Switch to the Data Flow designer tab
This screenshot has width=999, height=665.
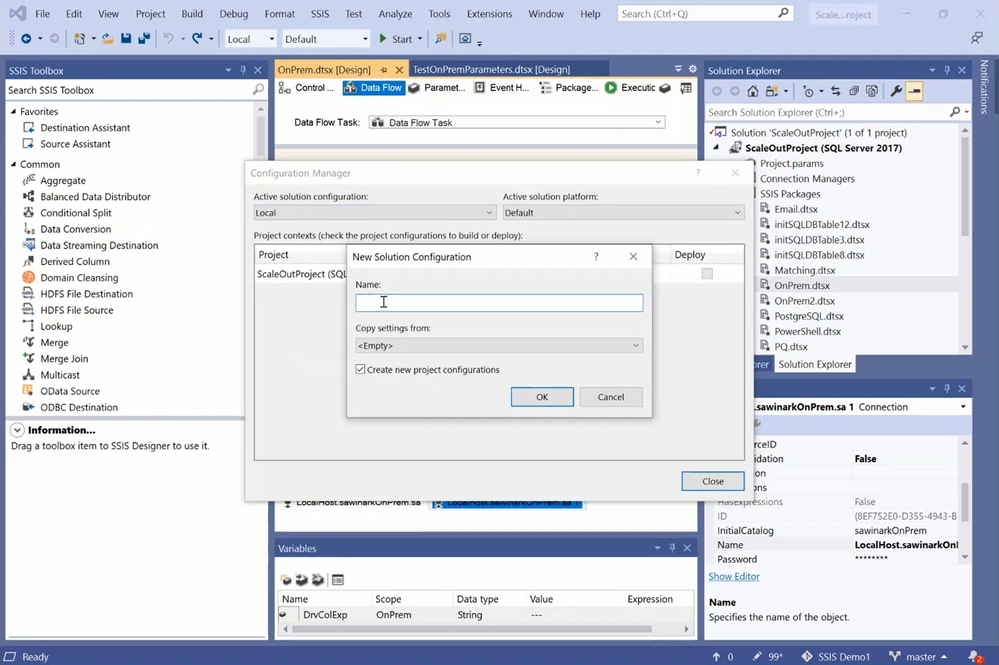pyautogui.click(x=373, y=88)
